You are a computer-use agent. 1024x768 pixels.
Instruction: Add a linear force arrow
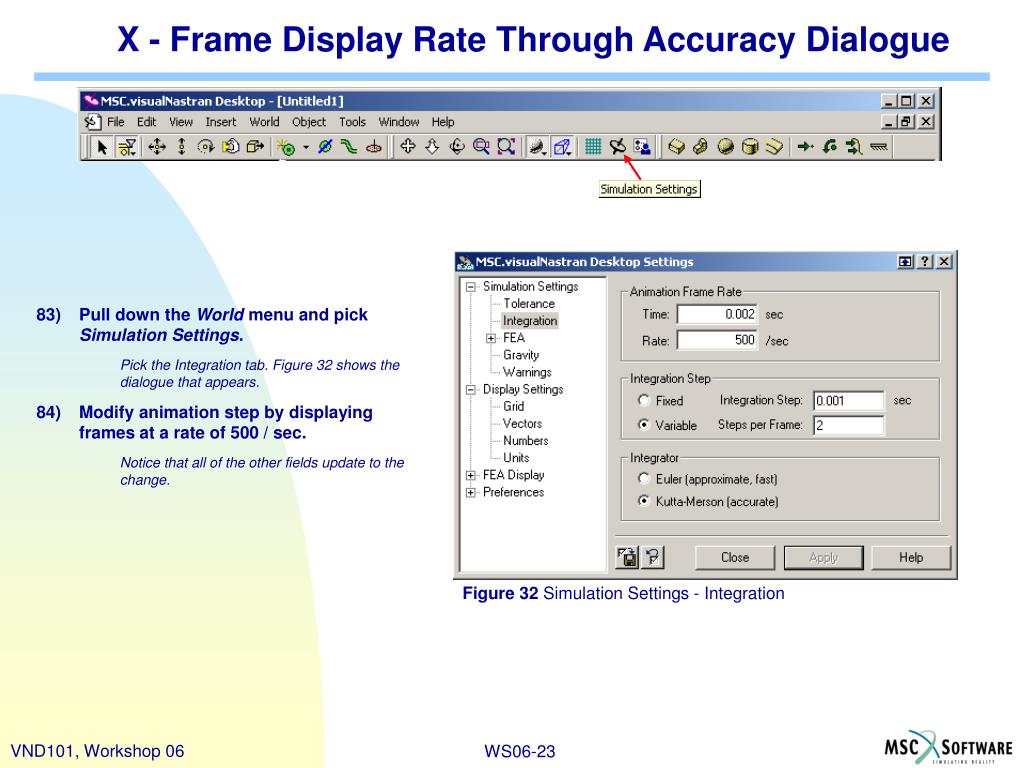[x=805, y=147]
